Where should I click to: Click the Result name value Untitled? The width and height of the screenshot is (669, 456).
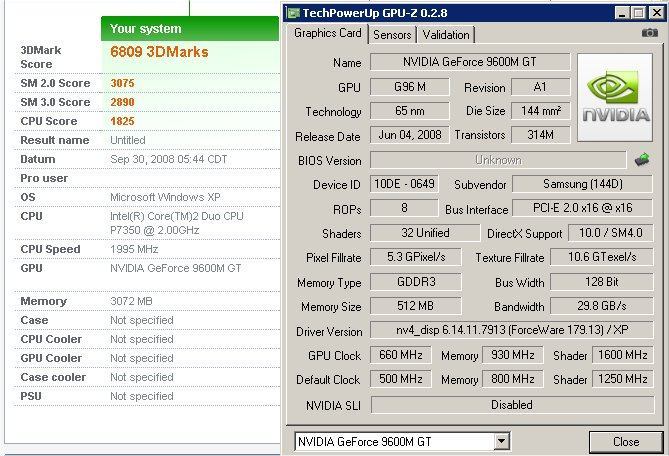pos(128,140)
